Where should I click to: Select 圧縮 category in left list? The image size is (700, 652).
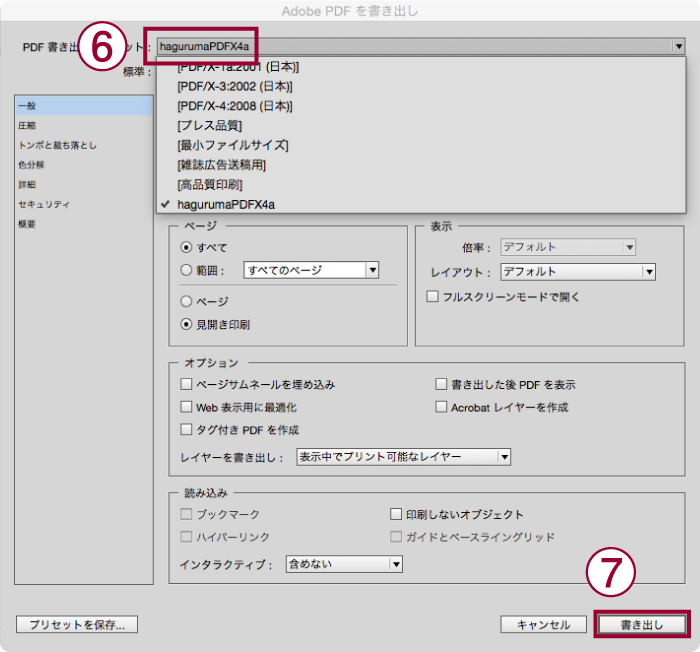pos(84,125)
